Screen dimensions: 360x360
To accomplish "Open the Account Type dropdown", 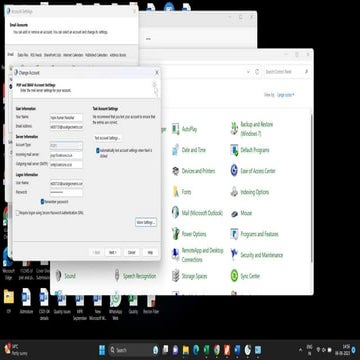I will point(66,146).
